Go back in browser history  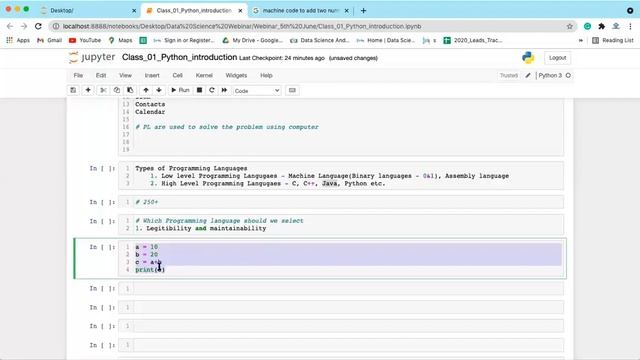[x=10, y=26]
